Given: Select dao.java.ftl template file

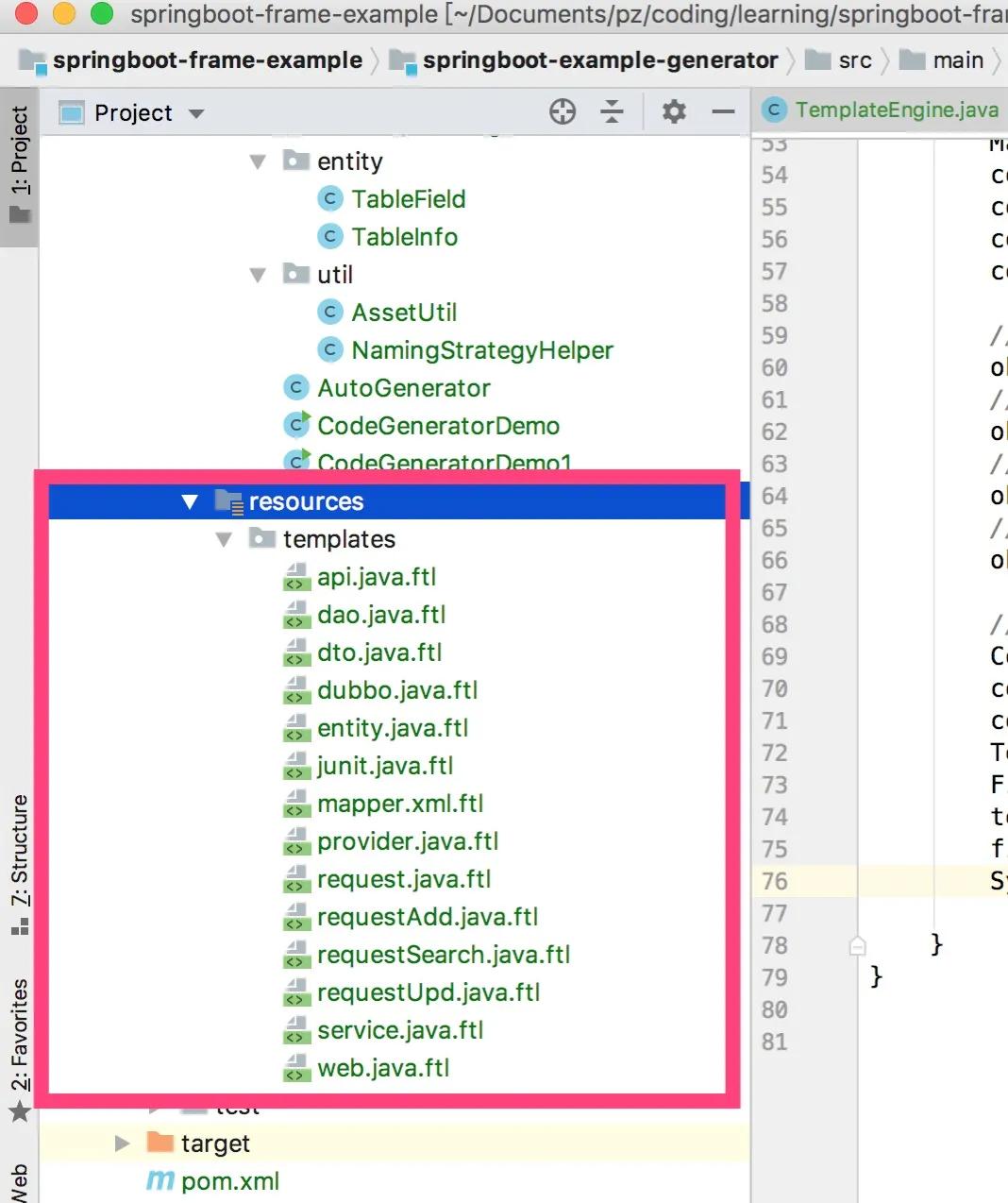Looking at the screenshot, I should [381, 615].
